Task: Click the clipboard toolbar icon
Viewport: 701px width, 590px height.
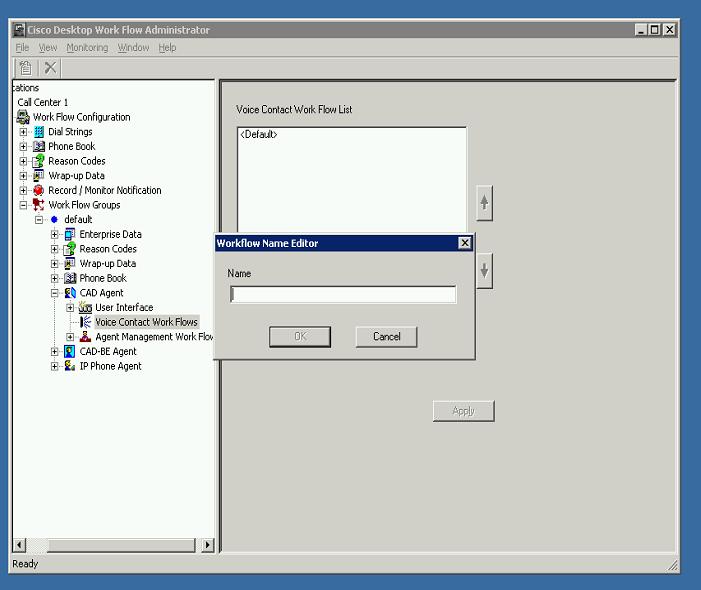Action: [x=25, y=68]
